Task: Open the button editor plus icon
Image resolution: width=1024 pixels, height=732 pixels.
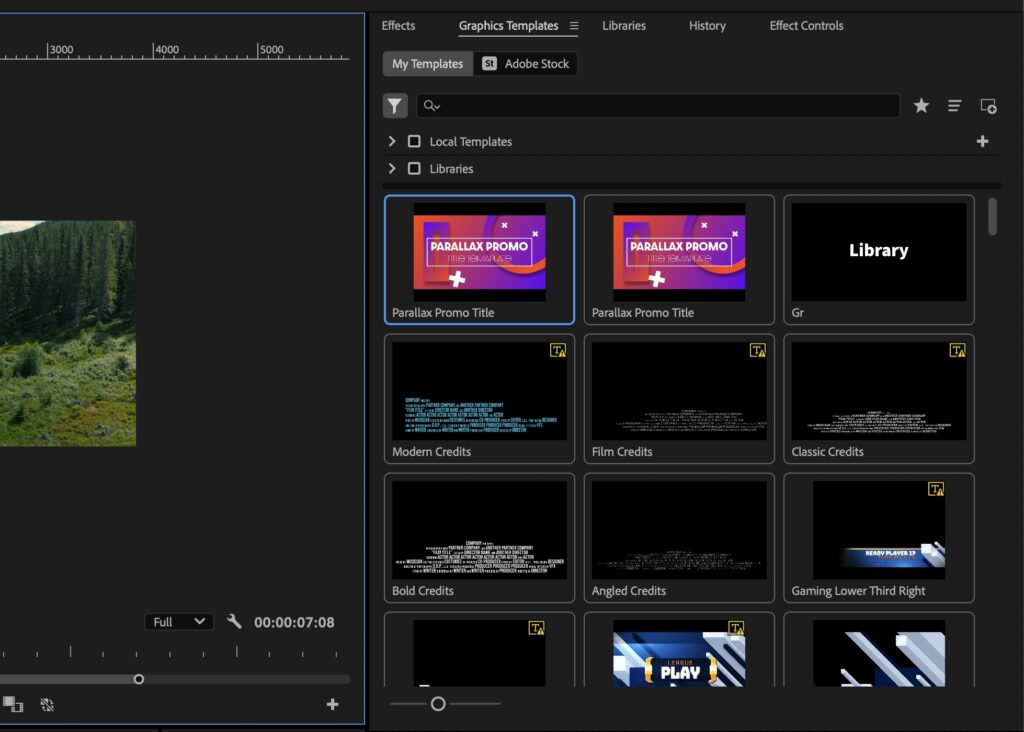Action: pos(333,704)
